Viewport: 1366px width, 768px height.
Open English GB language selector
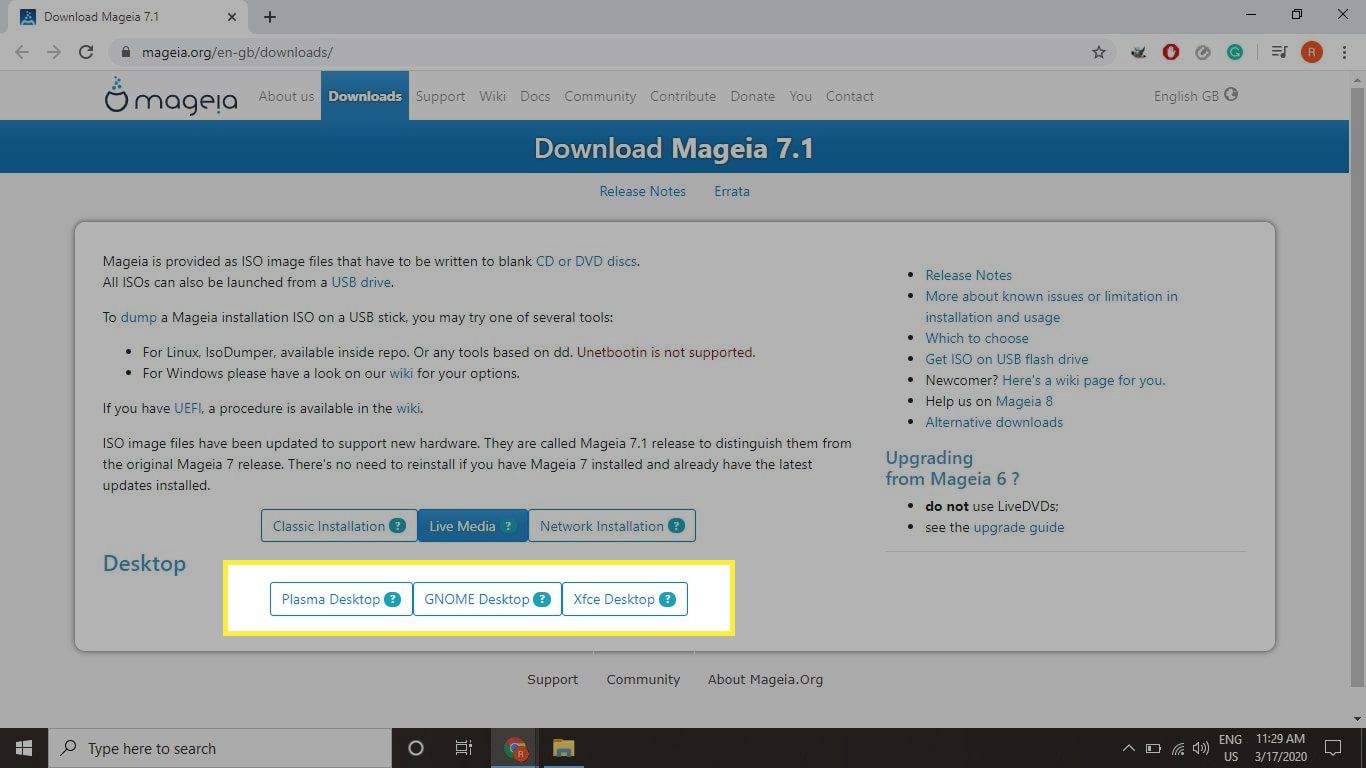[x=1195, y=96]
